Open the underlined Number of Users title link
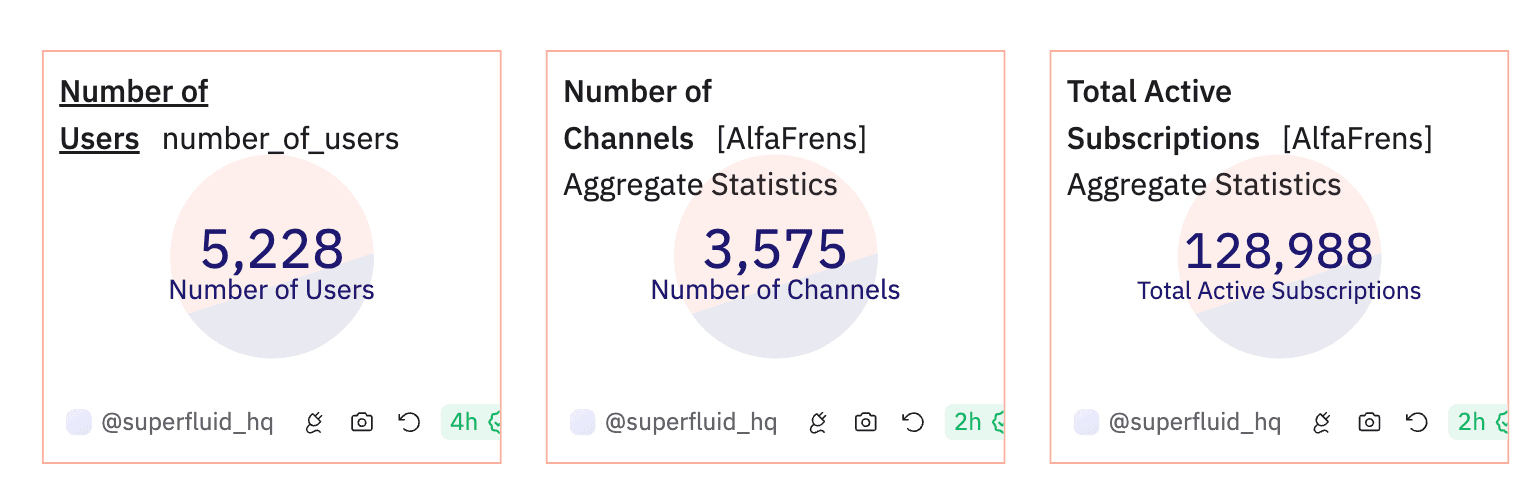This screenshot has width=1534, height=482. tap(134, 115)
